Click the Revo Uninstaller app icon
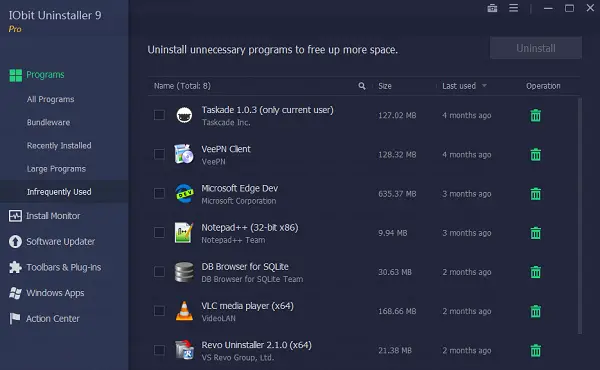 click(x=184, y=350)
